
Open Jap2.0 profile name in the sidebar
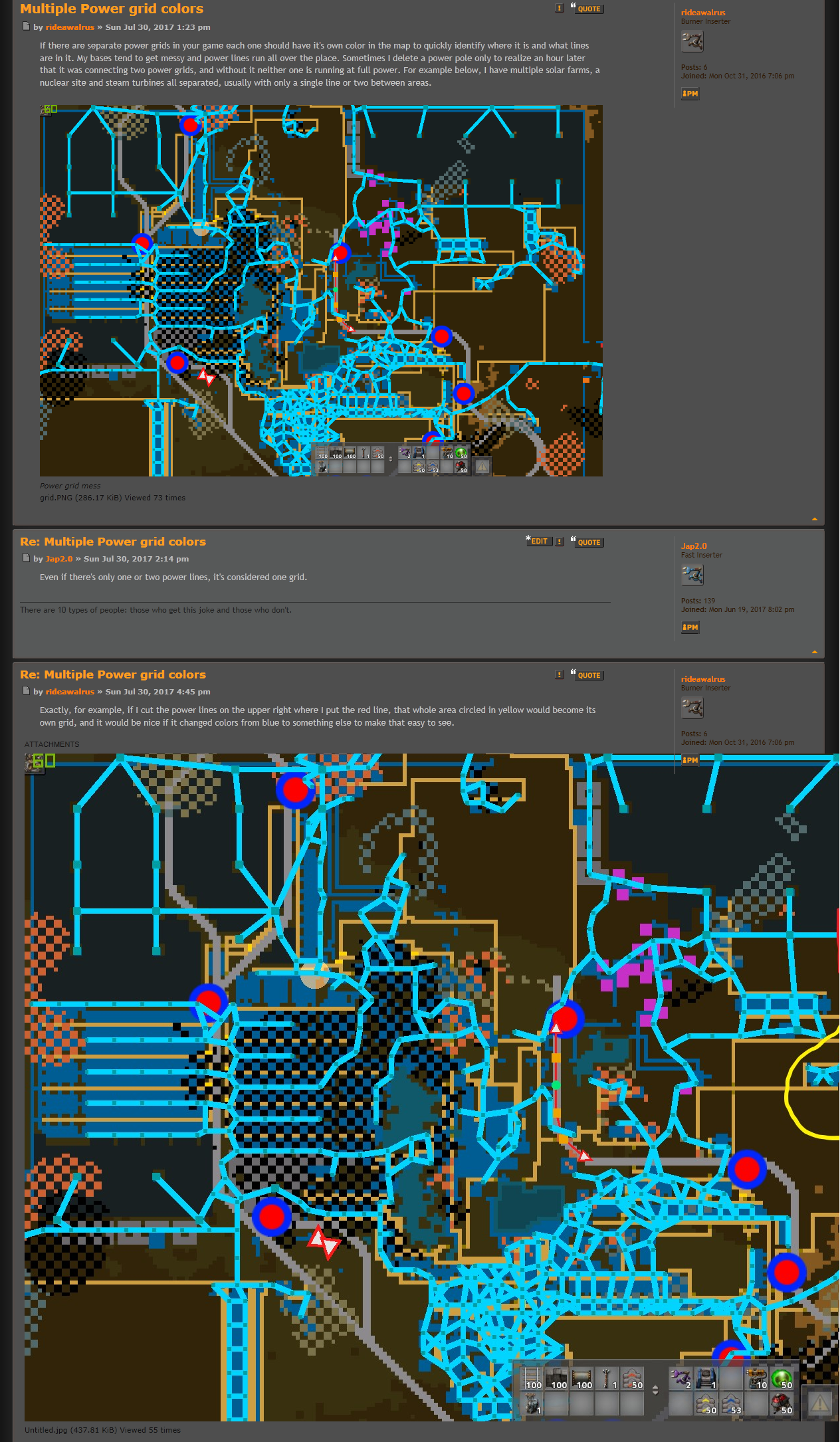point(694,546)
